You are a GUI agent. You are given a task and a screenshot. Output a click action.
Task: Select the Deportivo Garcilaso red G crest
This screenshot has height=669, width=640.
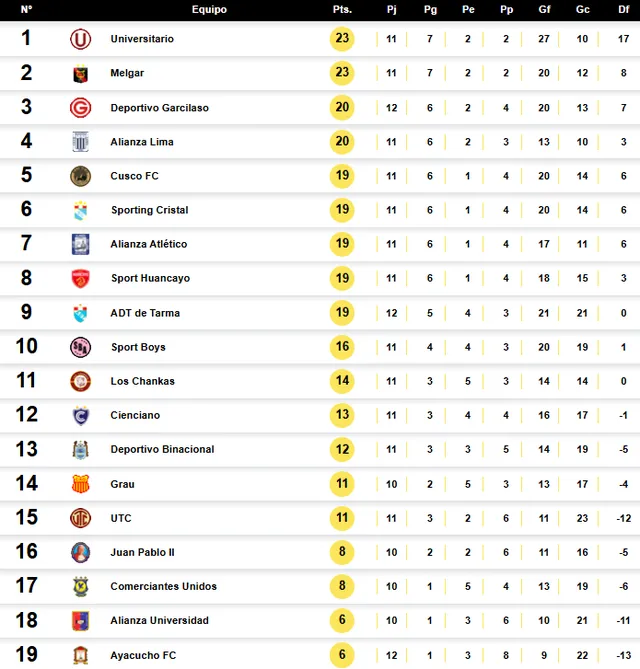pyautogui.click(x=80, y=108)
